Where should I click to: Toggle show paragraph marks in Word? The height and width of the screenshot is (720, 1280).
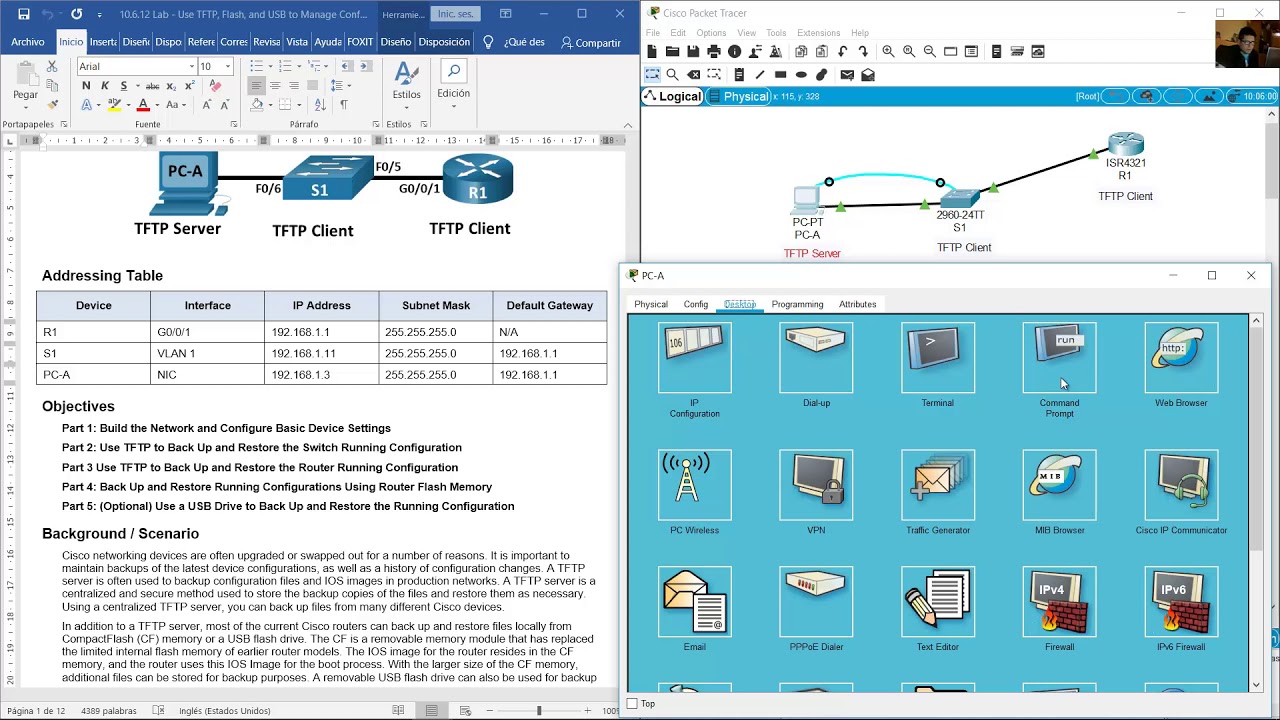pos(344,104)
